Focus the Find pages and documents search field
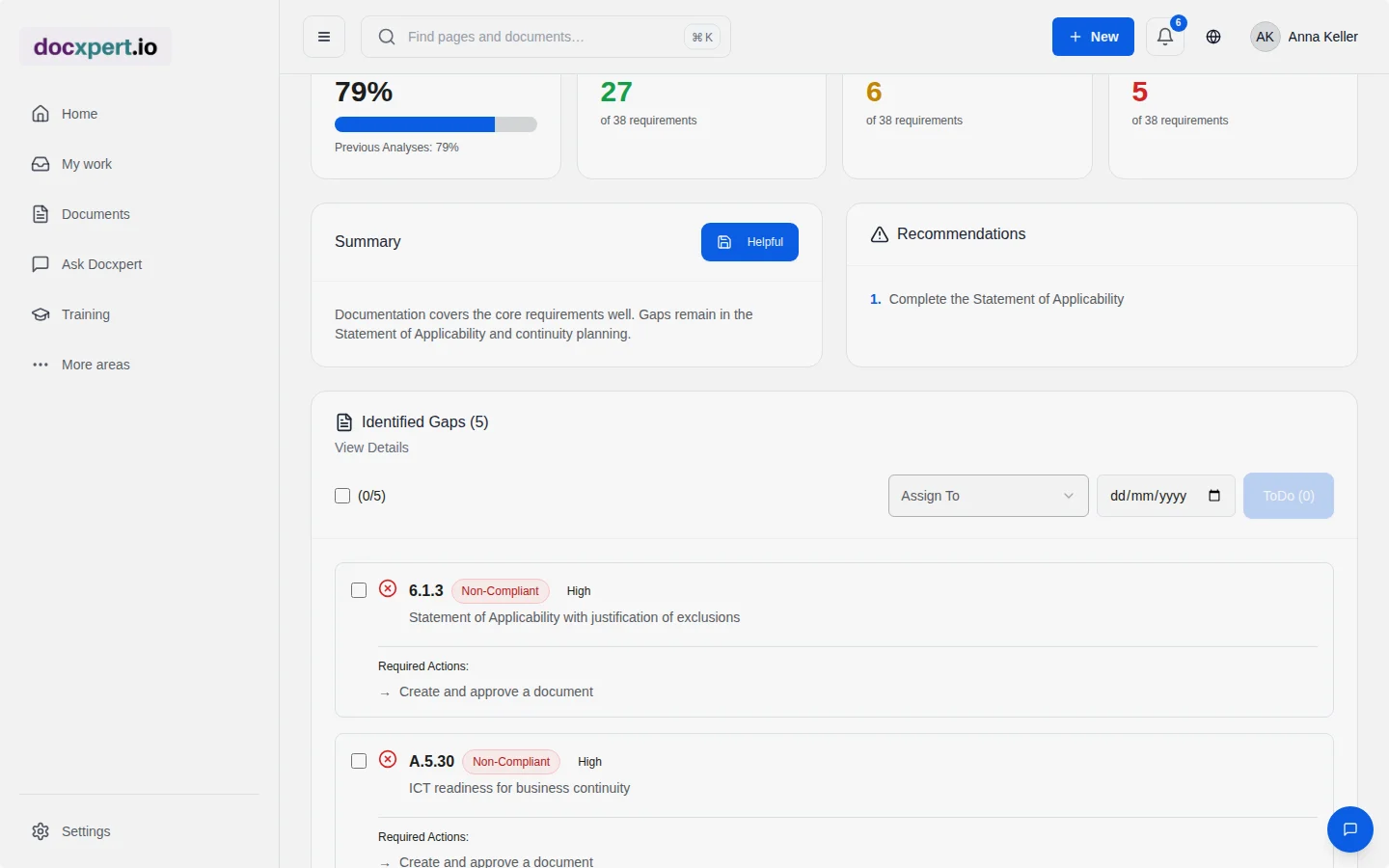This screenshot has width=1389, height=868. pos(546,37)
